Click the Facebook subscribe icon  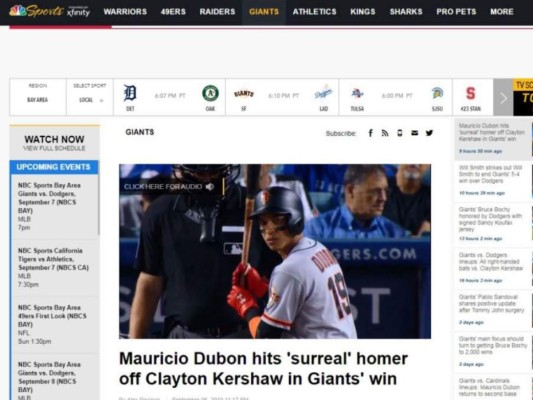(x=371, y=133)
